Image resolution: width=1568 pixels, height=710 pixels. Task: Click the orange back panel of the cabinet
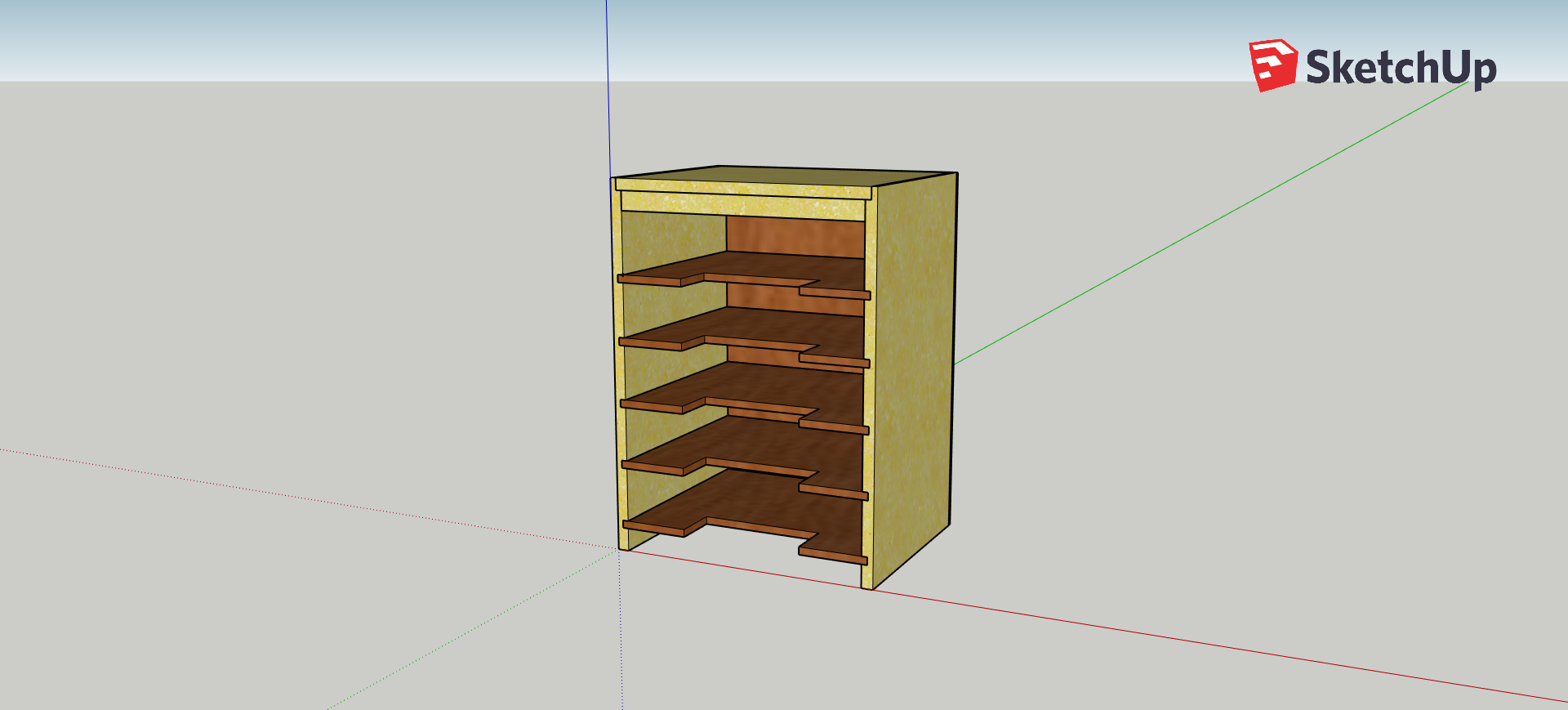click(794, 236)
